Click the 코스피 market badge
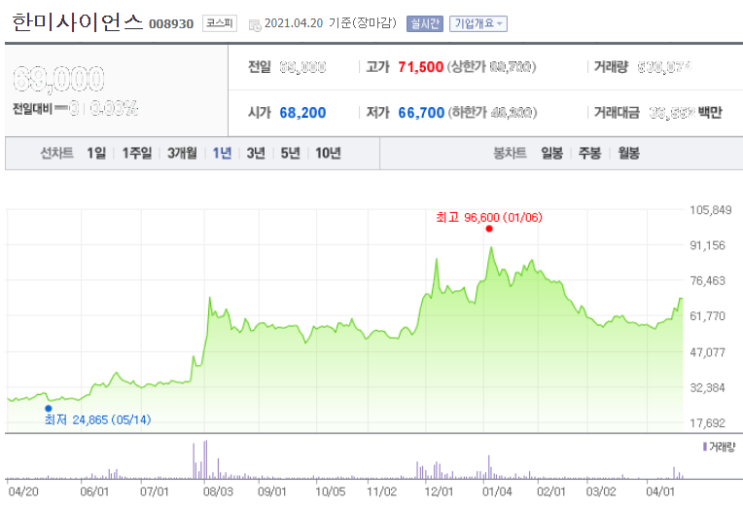743x507 pixels. (x=219, y=23)
